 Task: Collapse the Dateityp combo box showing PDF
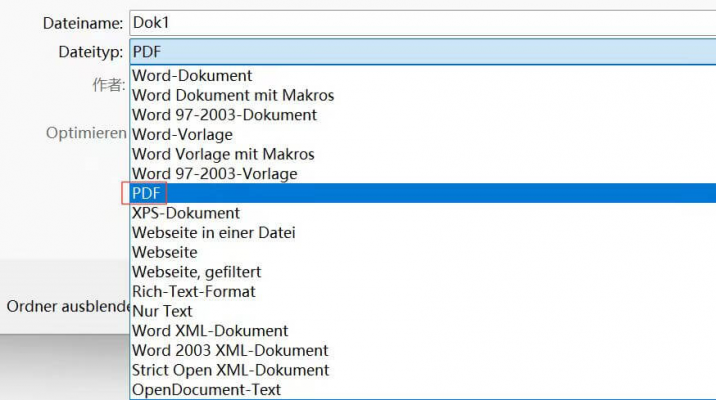point(420,50)
